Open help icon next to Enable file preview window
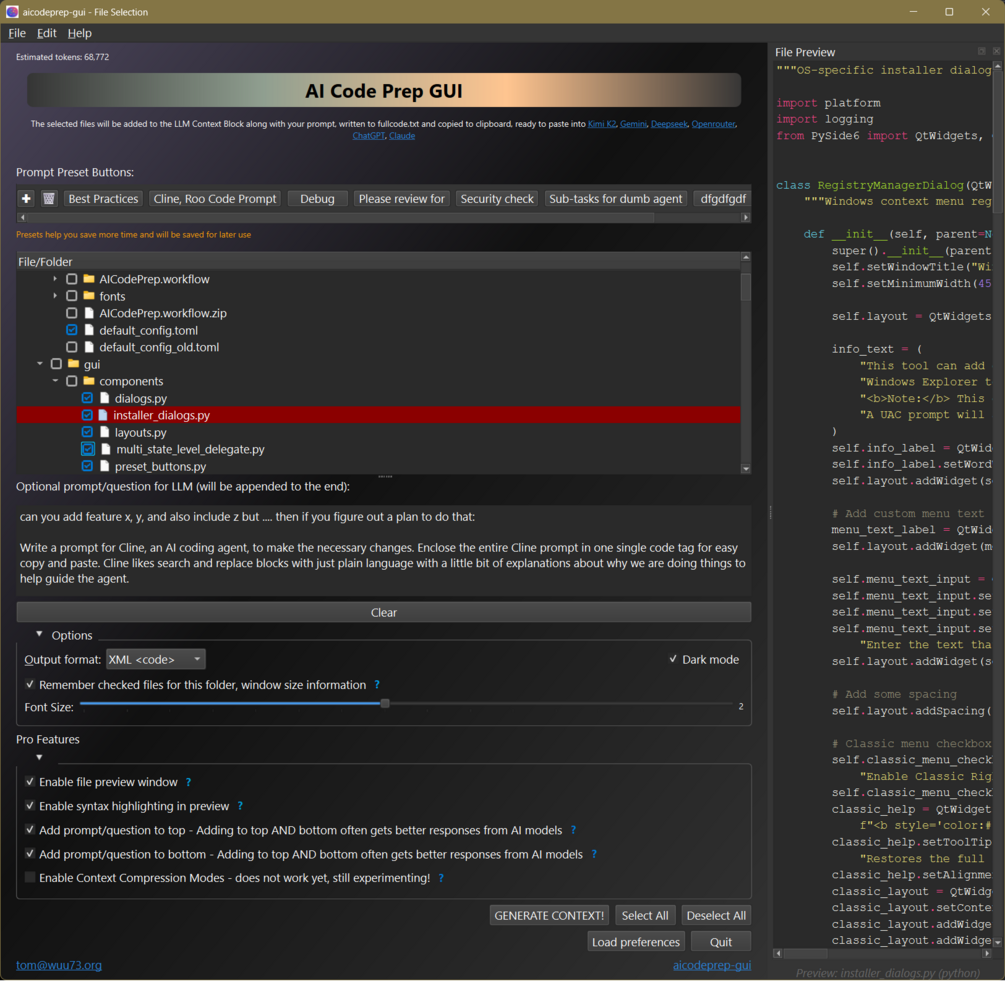 (188, 782)
